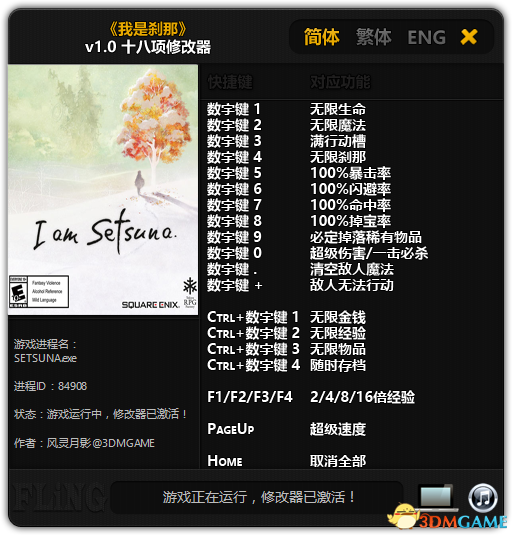
Task: Toggle 满行动槽 cheat row
Action: click(287, 141)
